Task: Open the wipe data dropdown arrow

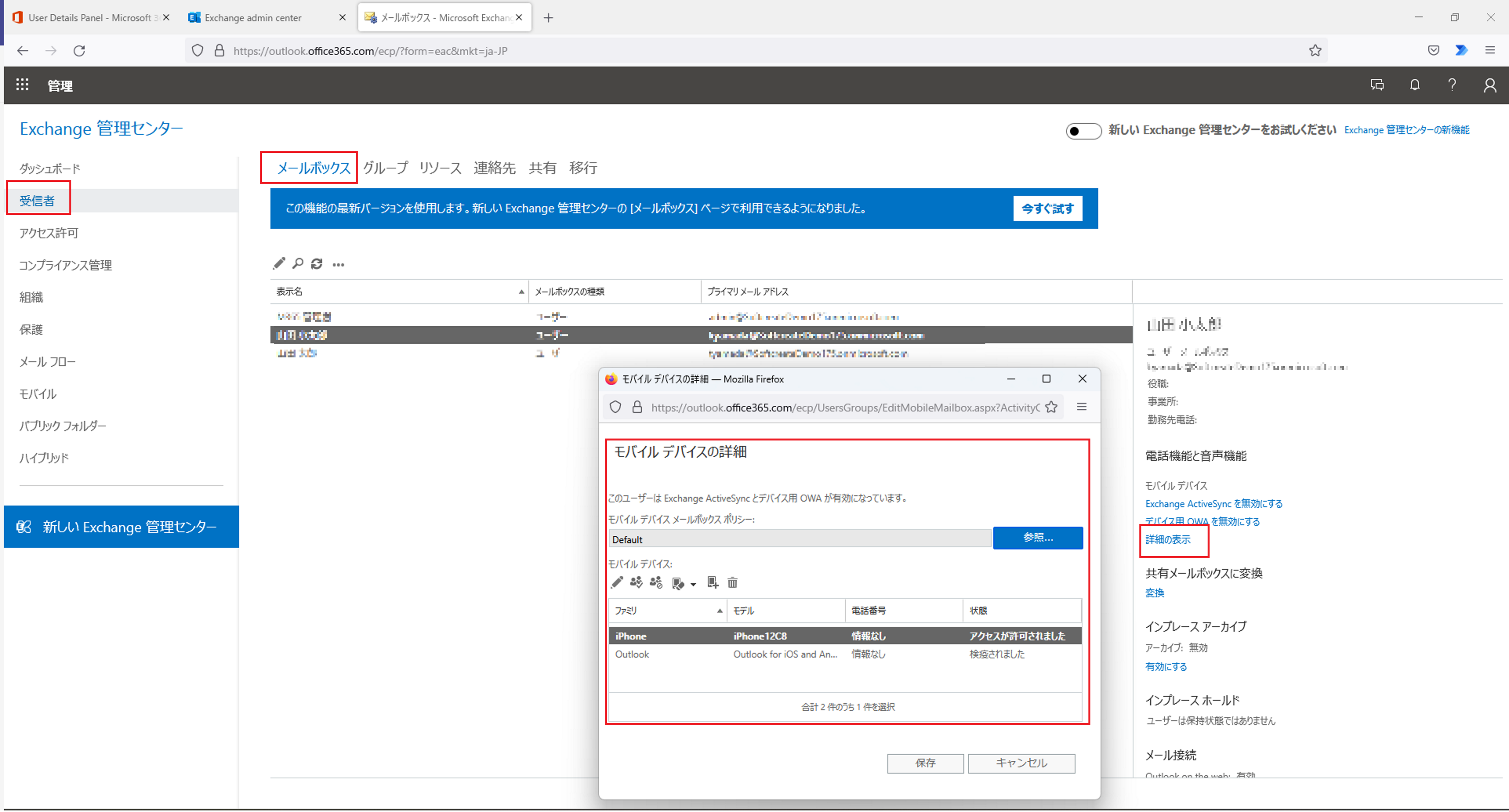Action: coord(693,585)
